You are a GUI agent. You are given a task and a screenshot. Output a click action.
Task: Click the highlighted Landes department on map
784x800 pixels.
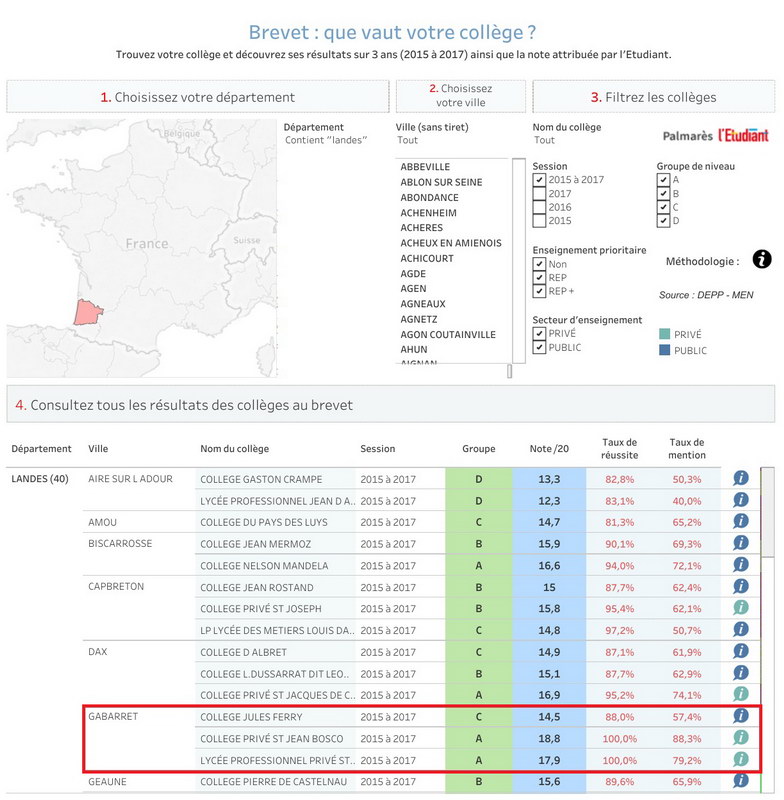point(87,312)
